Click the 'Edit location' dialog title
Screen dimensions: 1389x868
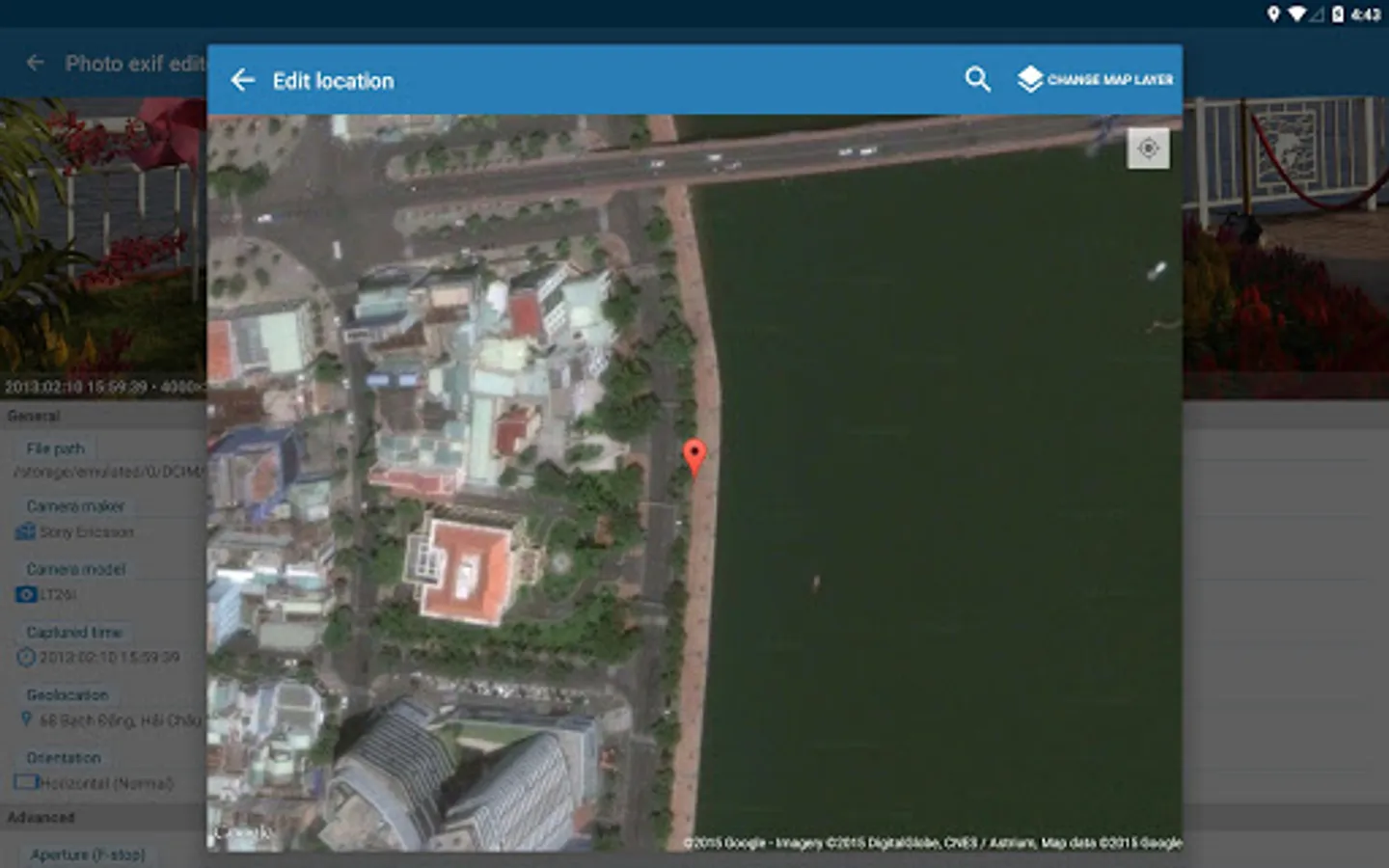pos(333,81)
